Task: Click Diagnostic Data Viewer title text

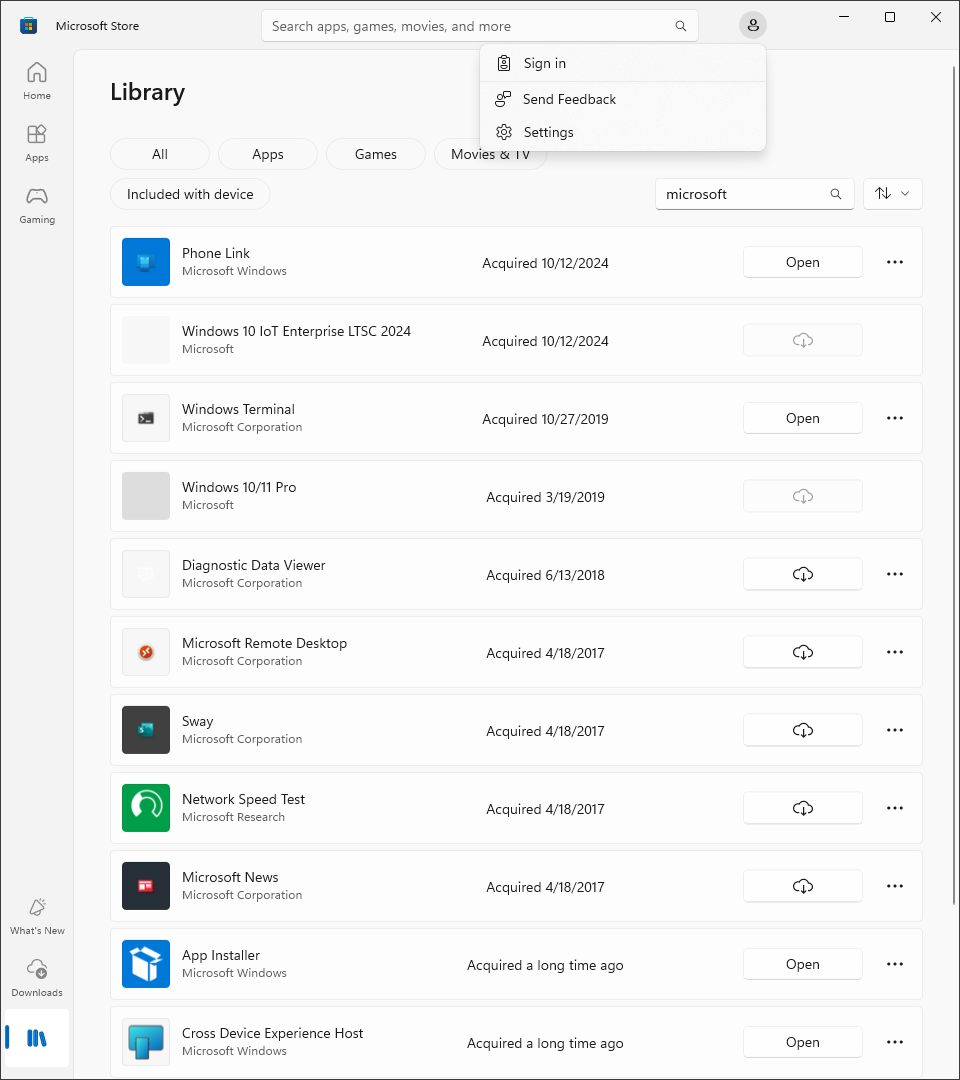Action: click(x=253, y=565)
